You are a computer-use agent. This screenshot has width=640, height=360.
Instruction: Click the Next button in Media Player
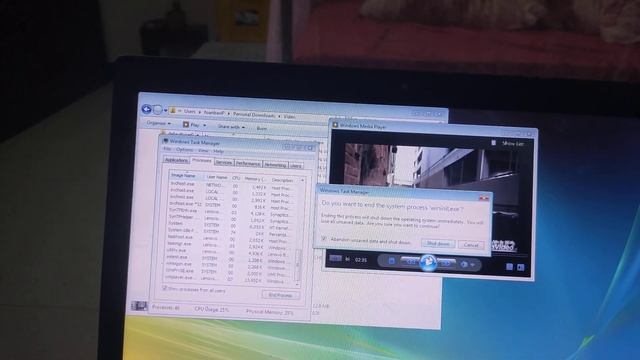446,264
